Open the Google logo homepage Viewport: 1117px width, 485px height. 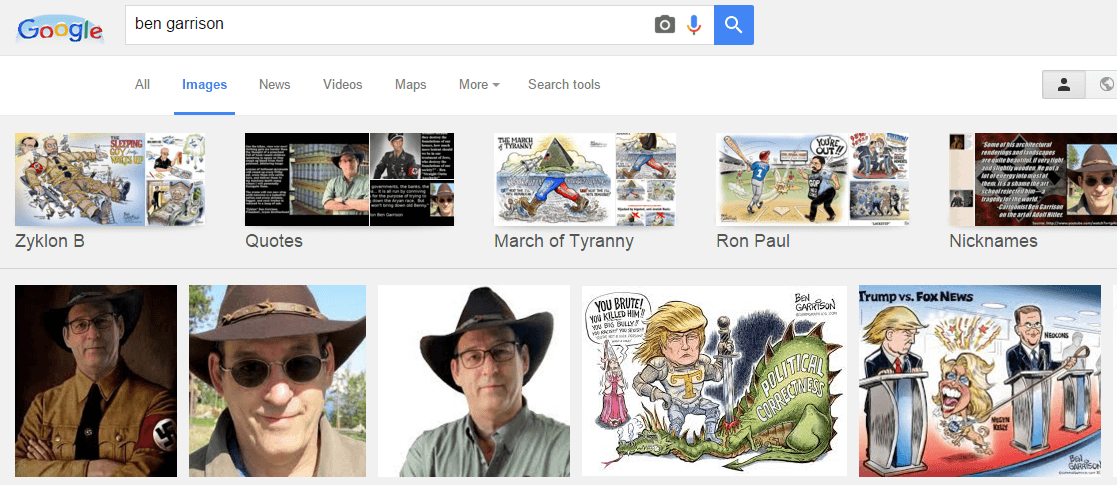[x=60, y=29]
